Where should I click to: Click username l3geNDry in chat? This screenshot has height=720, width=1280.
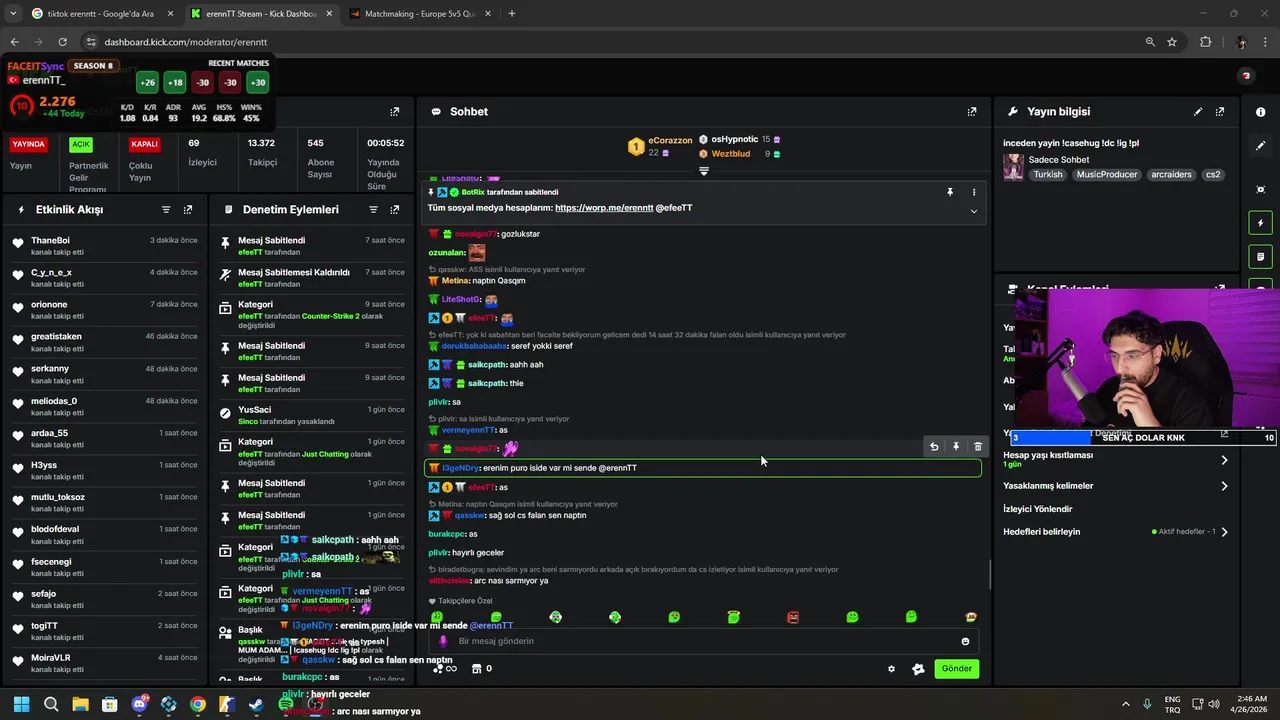(461, 468)
